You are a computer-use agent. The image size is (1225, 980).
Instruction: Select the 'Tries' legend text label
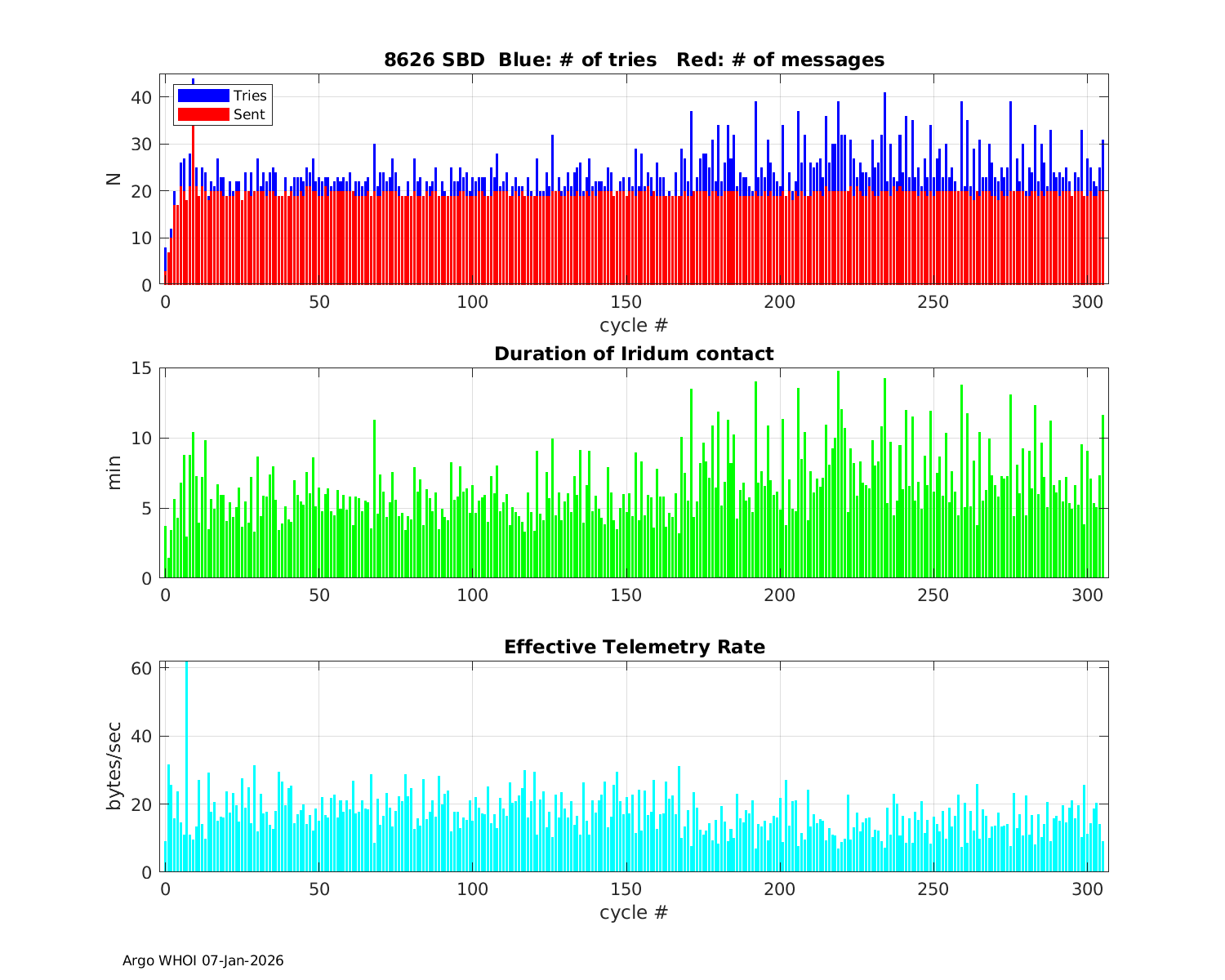(x=250, y=96)
